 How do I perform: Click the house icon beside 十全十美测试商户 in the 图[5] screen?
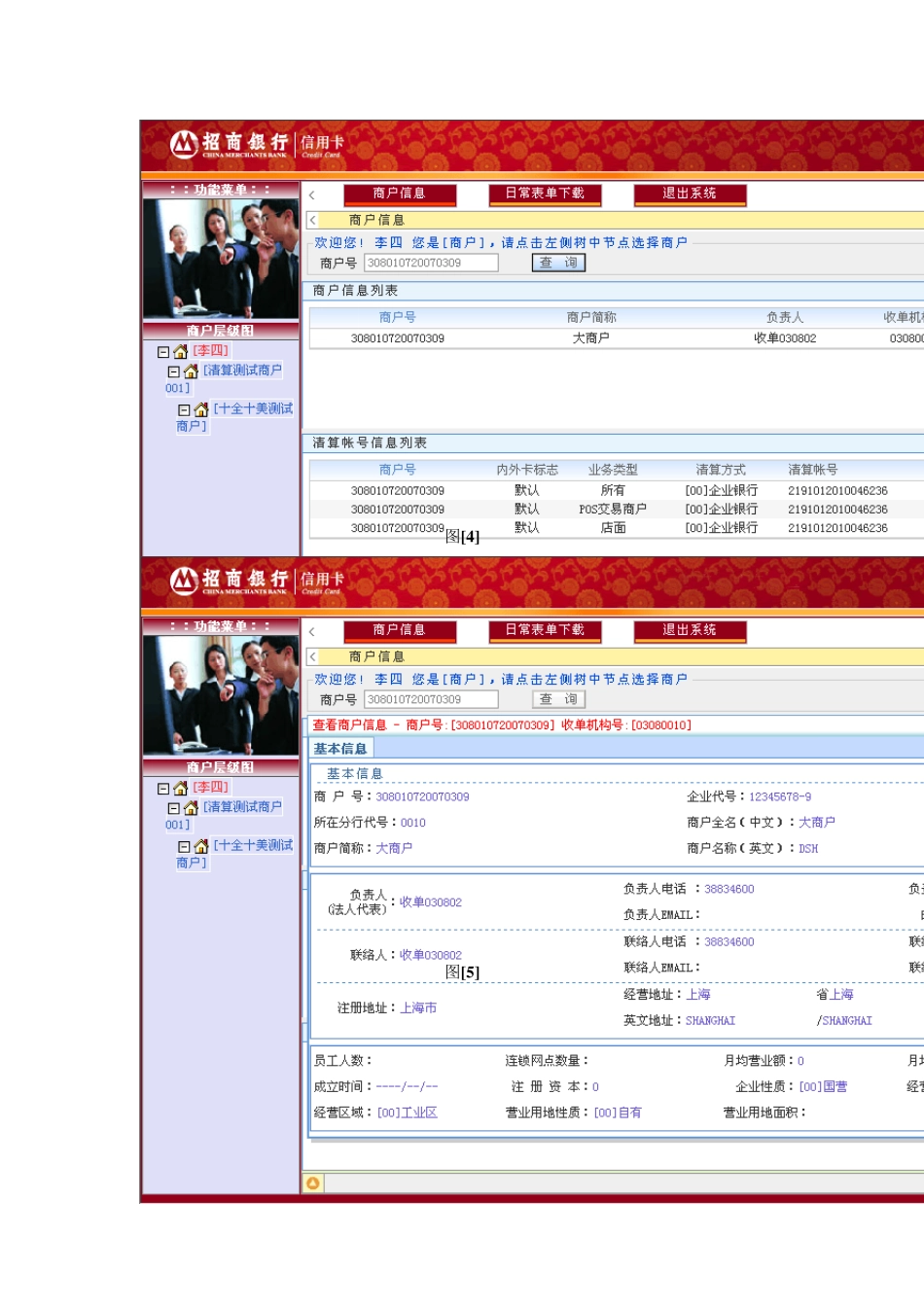pyautogui.click(x=201, y=846)
